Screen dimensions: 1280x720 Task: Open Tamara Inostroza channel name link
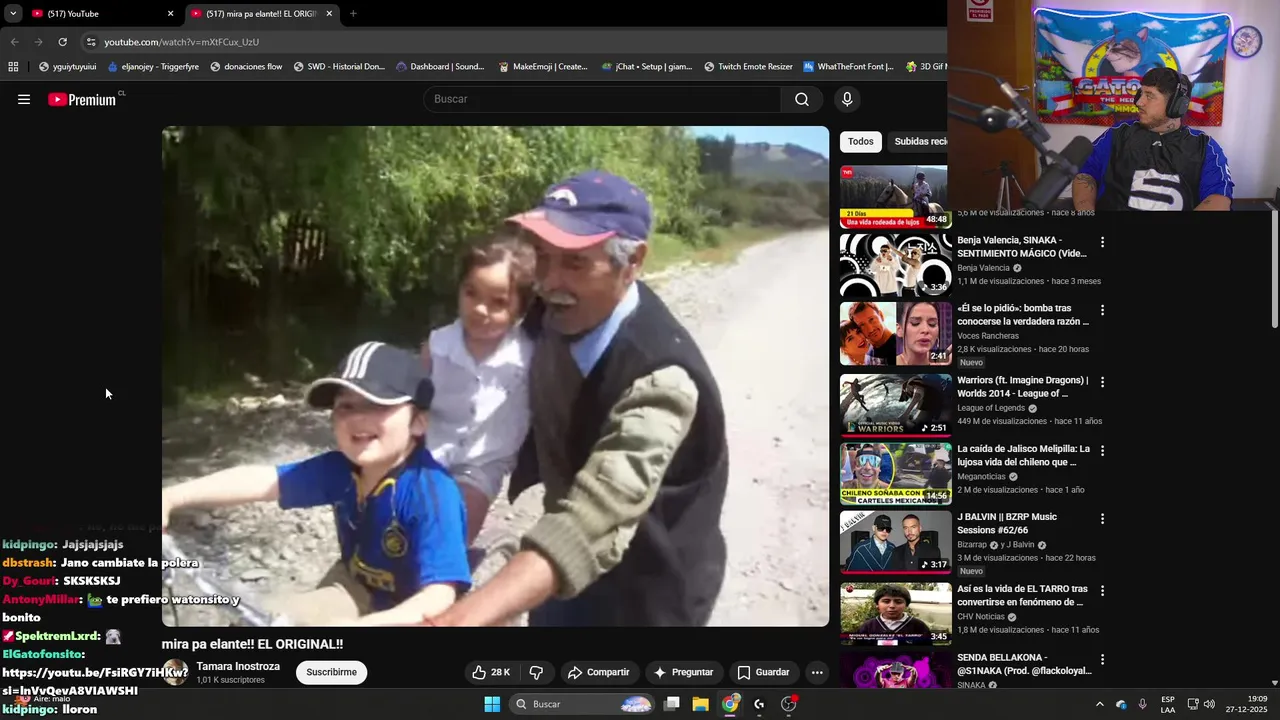[238, 666]
